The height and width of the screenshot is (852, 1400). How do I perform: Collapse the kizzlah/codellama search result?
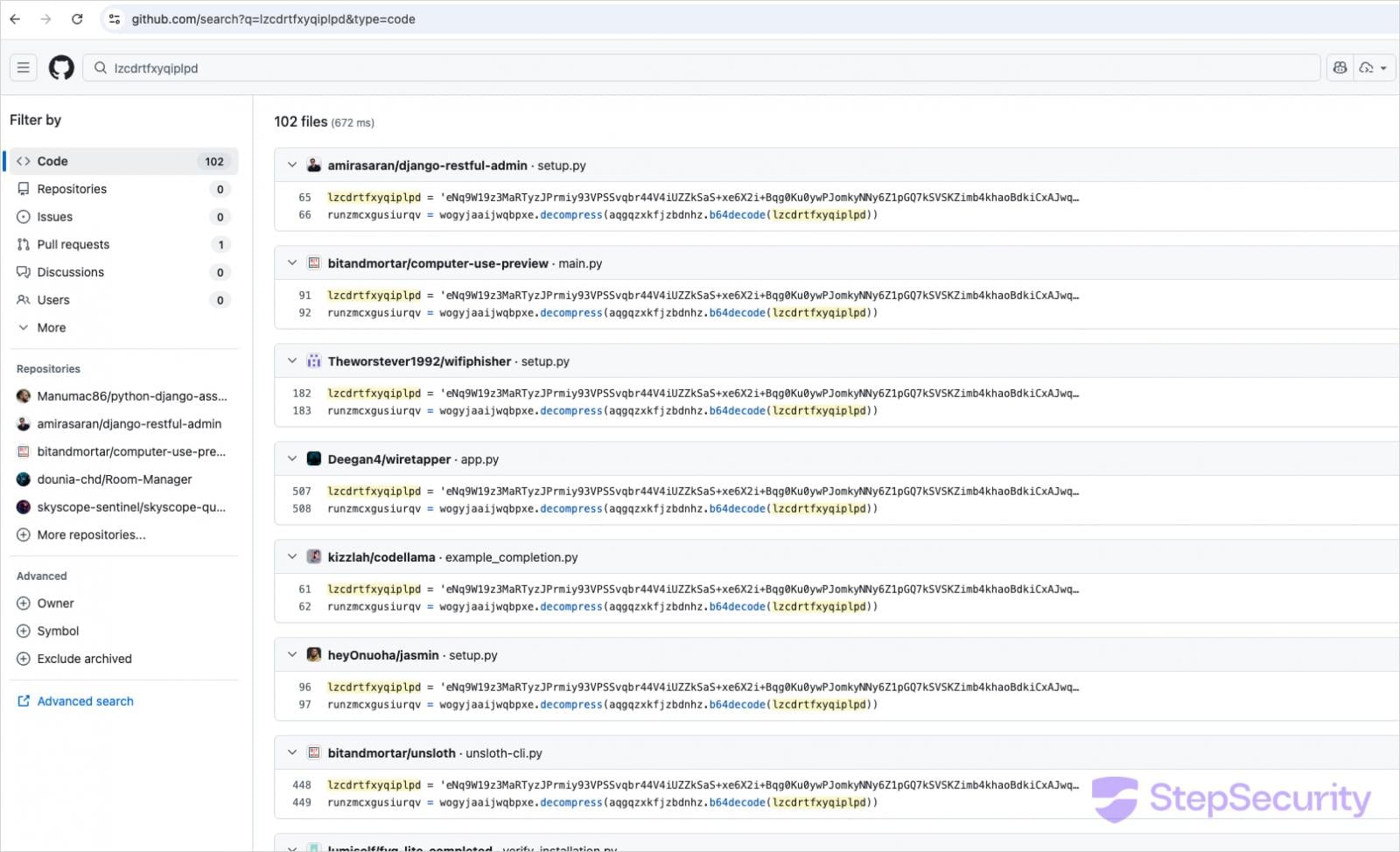tap(292, 555)
